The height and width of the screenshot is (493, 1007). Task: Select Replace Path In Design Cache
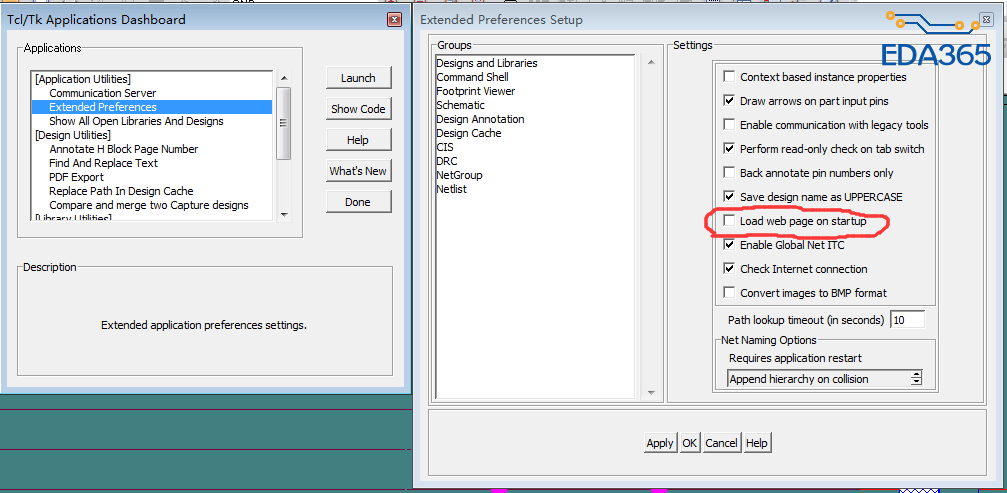click(121, 191)
